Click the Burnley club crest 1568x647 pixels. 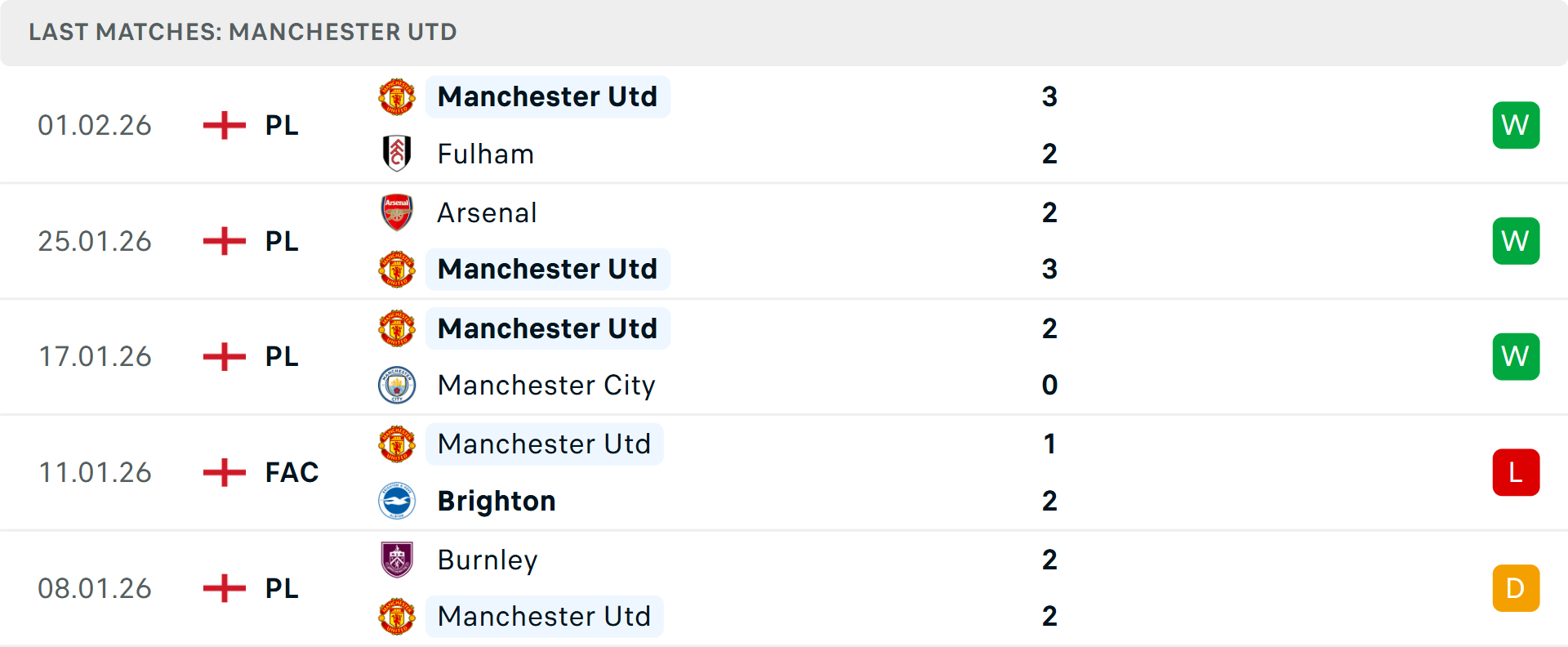(397, 560)
